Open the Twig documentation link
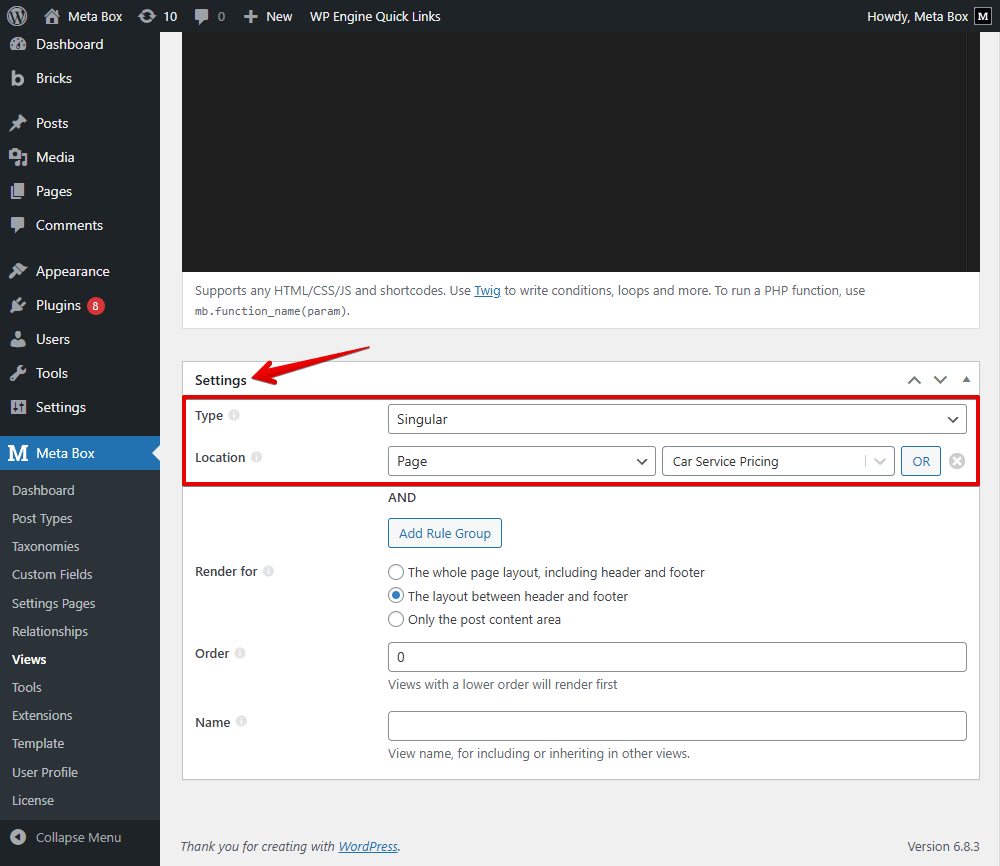Viewport: 1000px width, 866px height. click(x=488, y=290)
